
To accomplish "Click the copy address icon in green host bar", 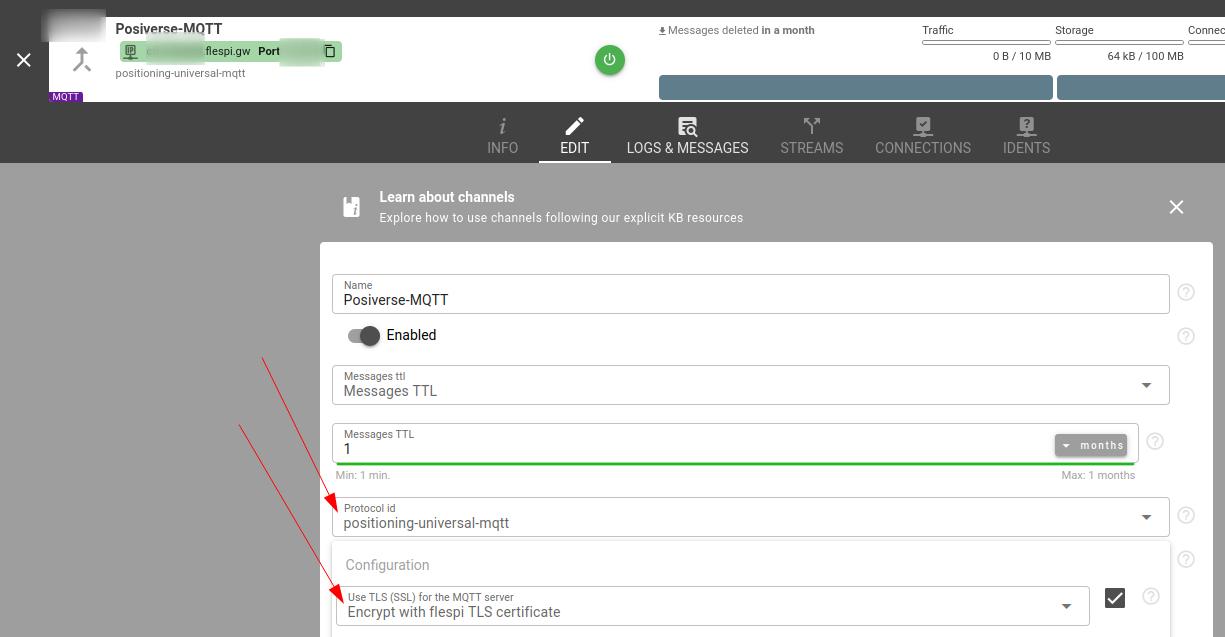I will pos(329,51).
